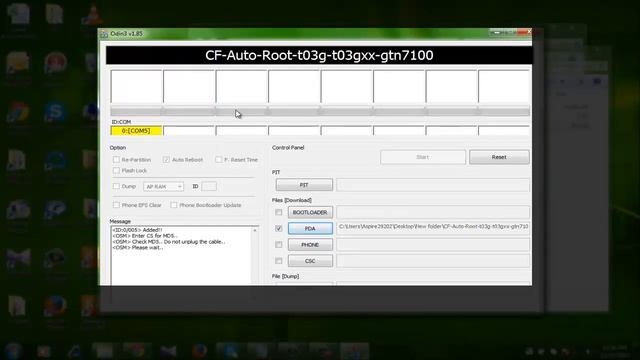The height and width of the screenshot is (360, 640).
Task: Select the yellow 0:[COM5] port box
Action: [136, 131]
